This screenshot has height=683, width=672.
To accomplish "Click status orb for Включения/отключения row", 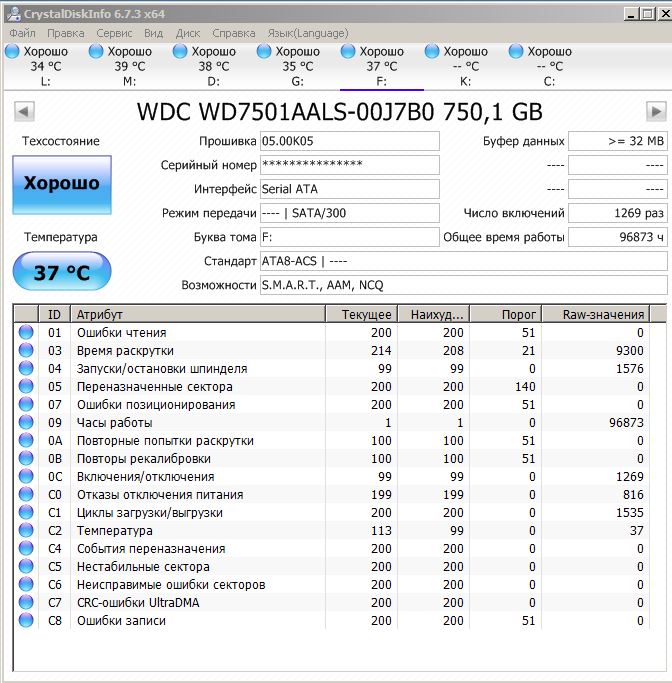I will 26,477.
